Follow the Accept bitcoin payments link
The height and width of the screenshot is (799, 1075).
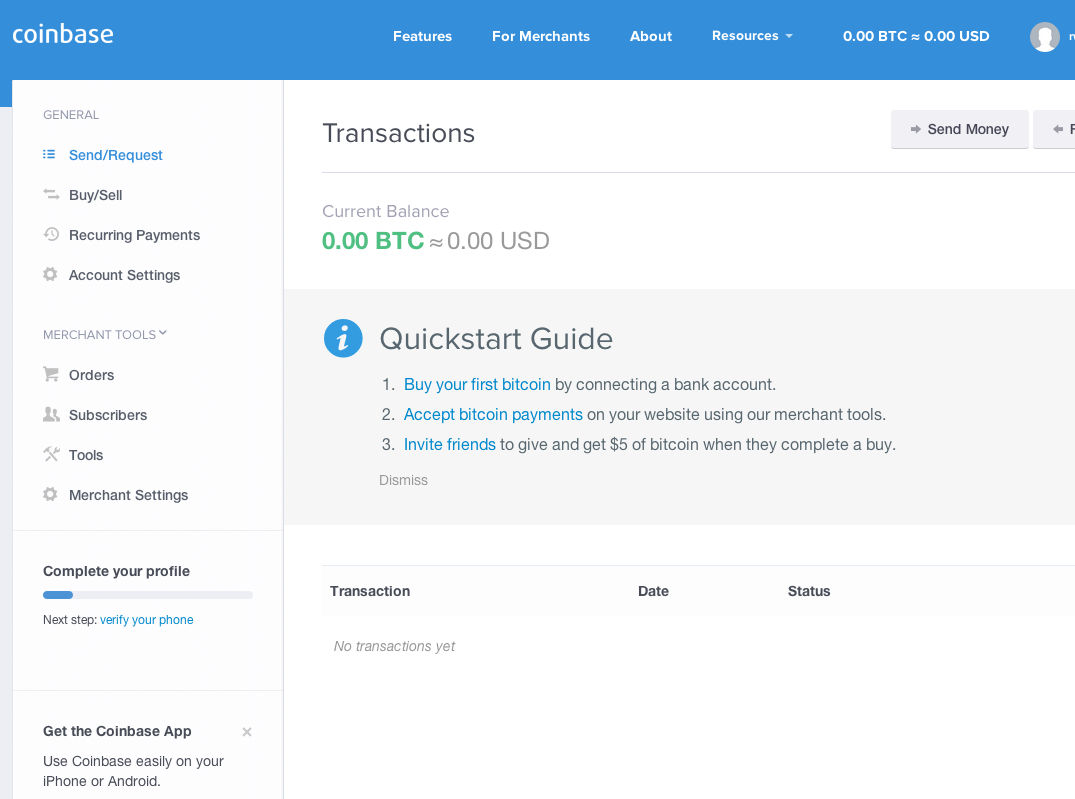(493, 414)
